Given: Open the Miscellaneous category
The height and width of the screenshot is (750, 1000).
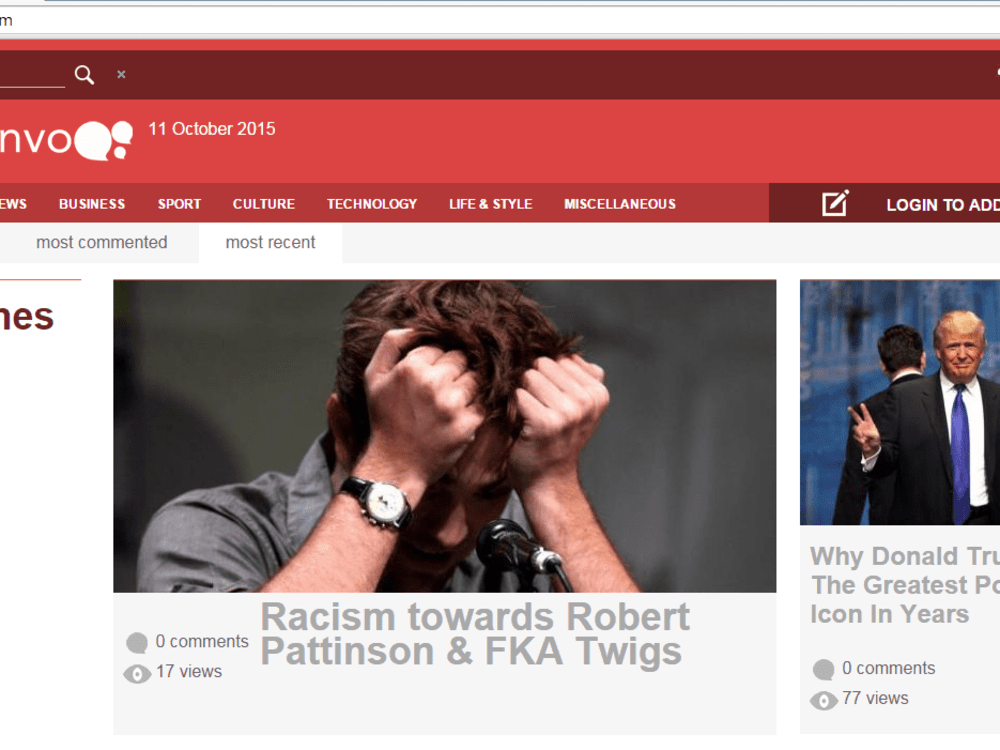Looking at the screenshot, I should [x=620, y=204].
